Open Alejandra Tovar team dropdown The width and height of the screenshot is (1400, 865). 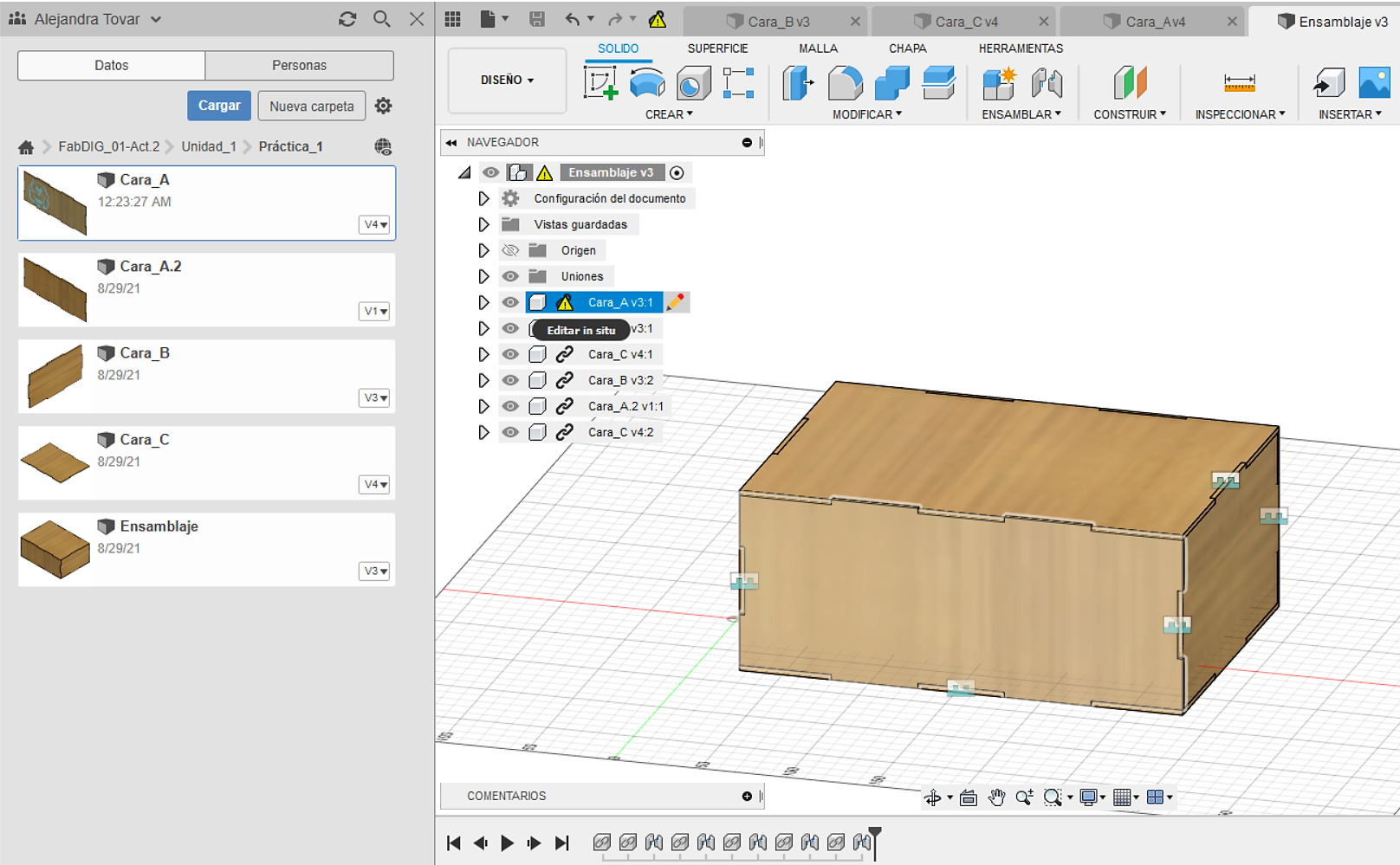point(96,19)
